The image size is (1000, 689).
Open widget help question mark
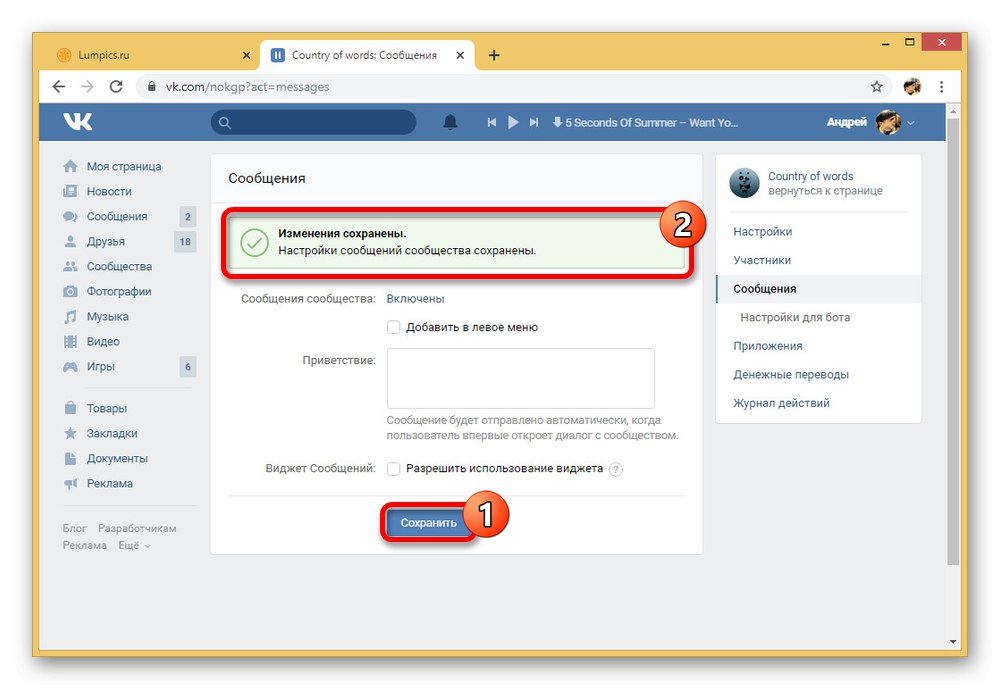pyautogui.click(x=615, y=470)
